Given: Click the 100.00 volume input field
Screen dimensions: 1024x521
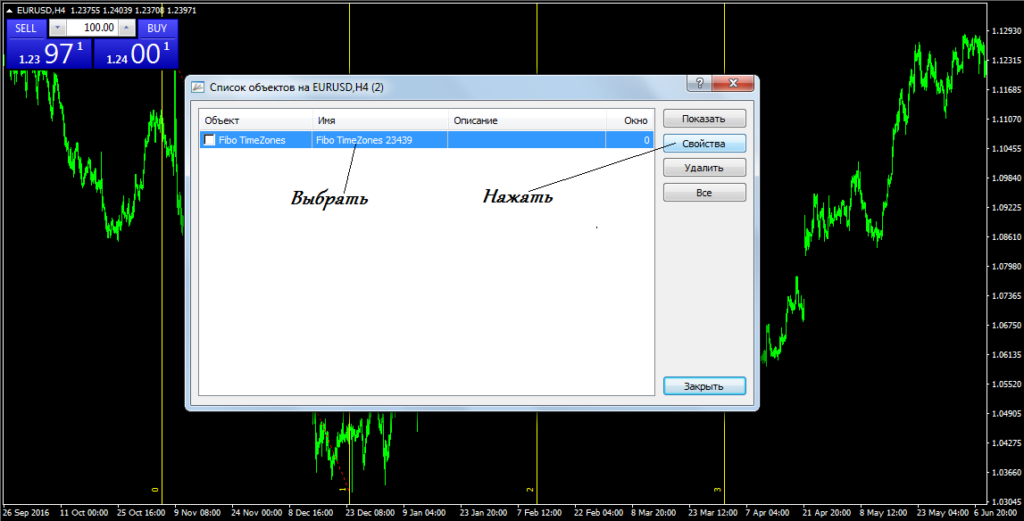Looking at the screenshot, I should (91, 28).
